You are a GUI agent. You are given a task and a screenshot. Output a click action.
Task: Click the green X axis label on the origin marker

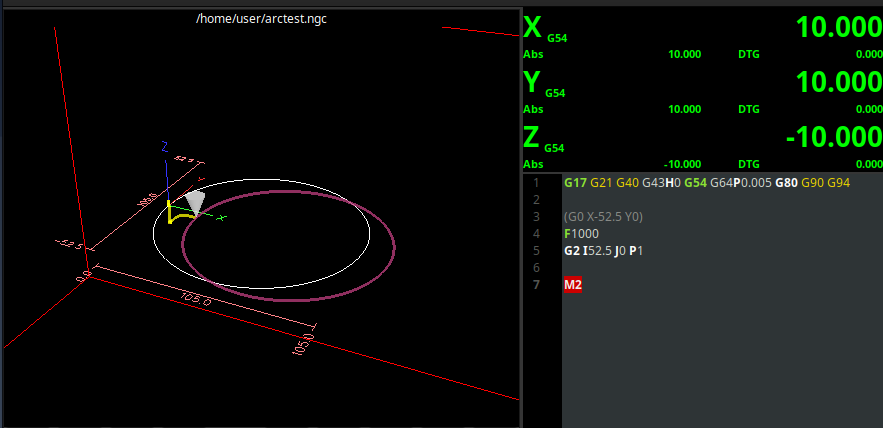tap(221, 217)
